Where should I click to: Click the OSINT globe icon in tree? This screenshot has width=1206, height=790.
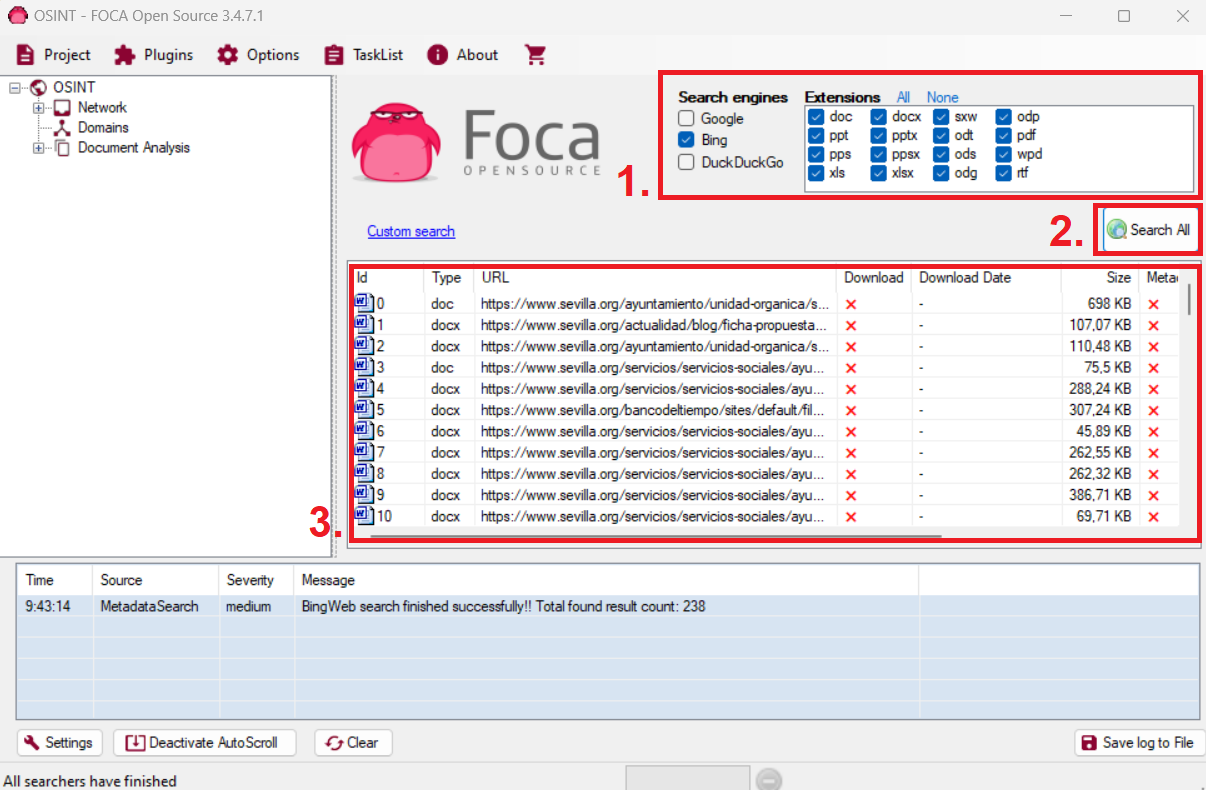39,88
